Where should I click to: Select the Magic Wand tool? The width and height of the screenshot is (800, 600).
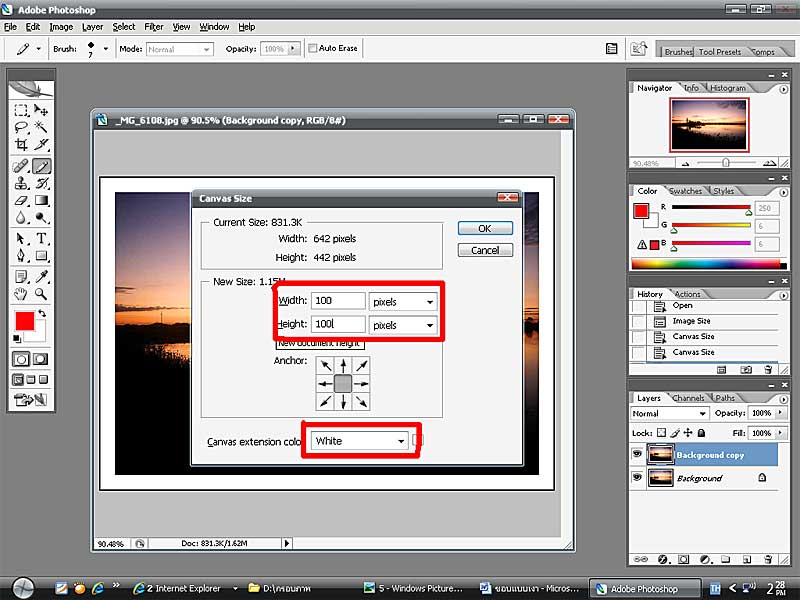(x=41, y=127)
